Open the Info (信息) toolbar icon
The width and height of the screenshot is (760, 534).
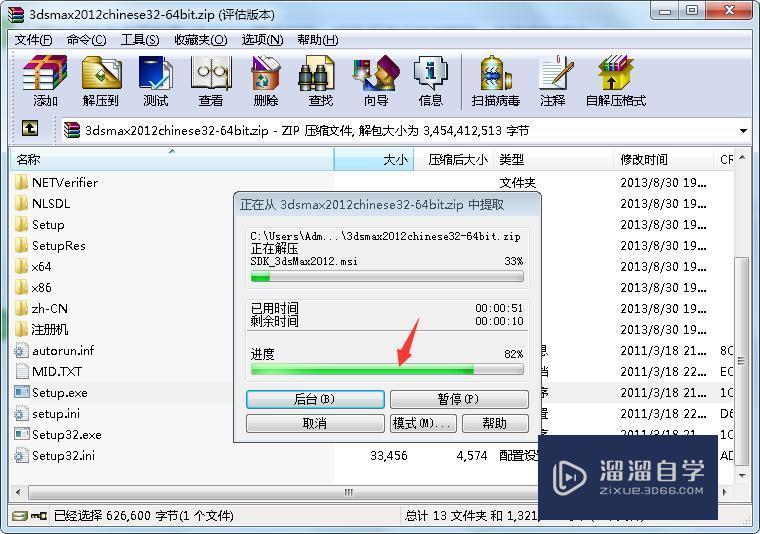pyautogui.click(x=430, y=73)
